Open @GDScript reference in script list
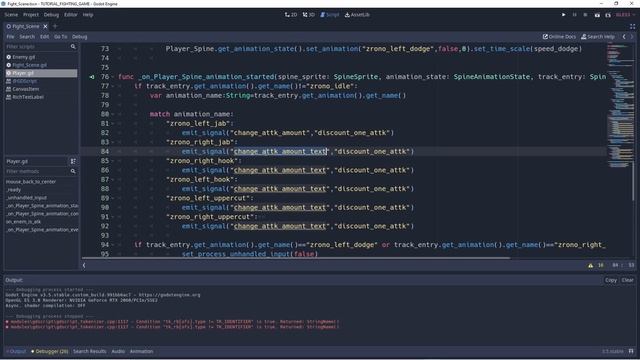Image resolution: width=640 pixels, height=360 pixels. coord(41,81)
